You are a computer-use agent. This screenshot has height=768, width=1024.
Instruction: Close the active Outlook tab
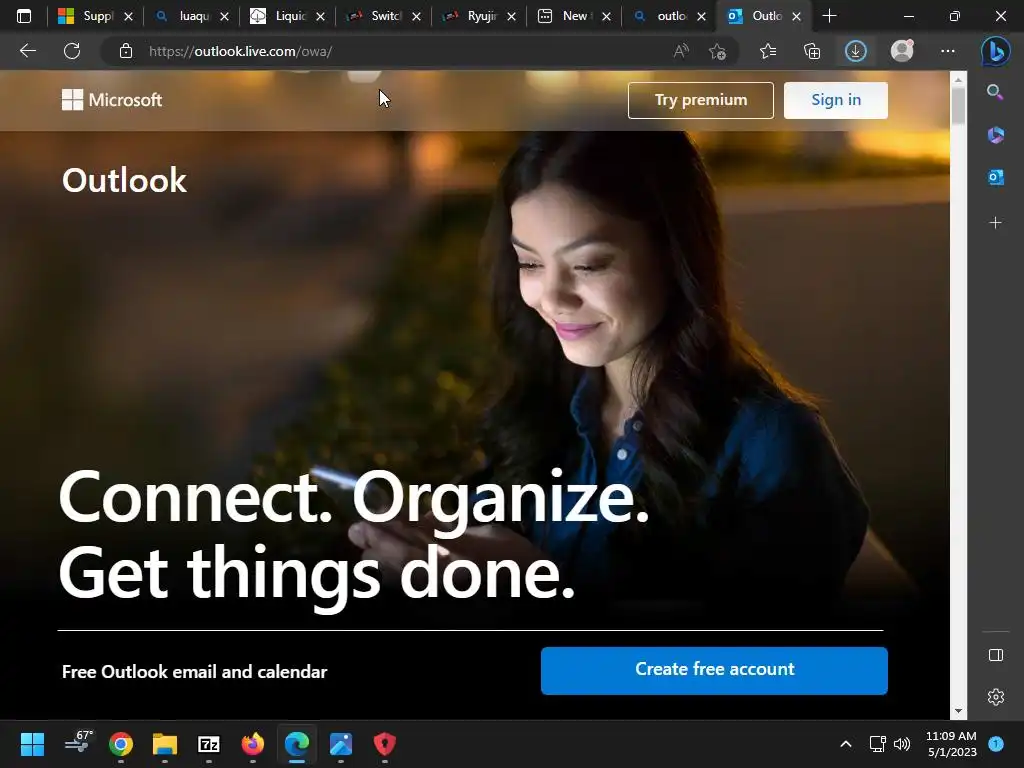796,16
